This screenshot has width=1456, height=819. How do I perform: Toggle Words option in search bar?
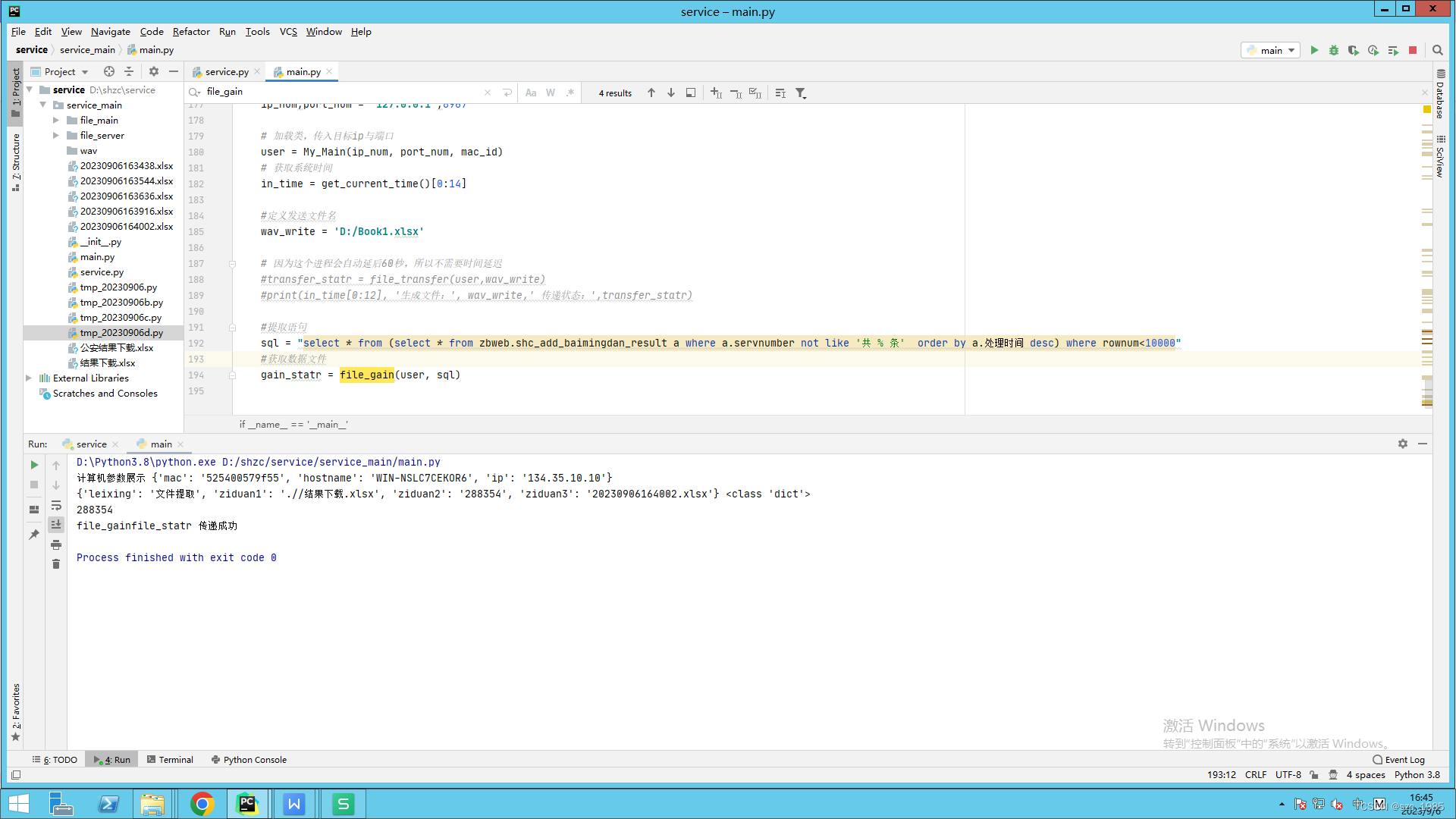coord(551,93)
